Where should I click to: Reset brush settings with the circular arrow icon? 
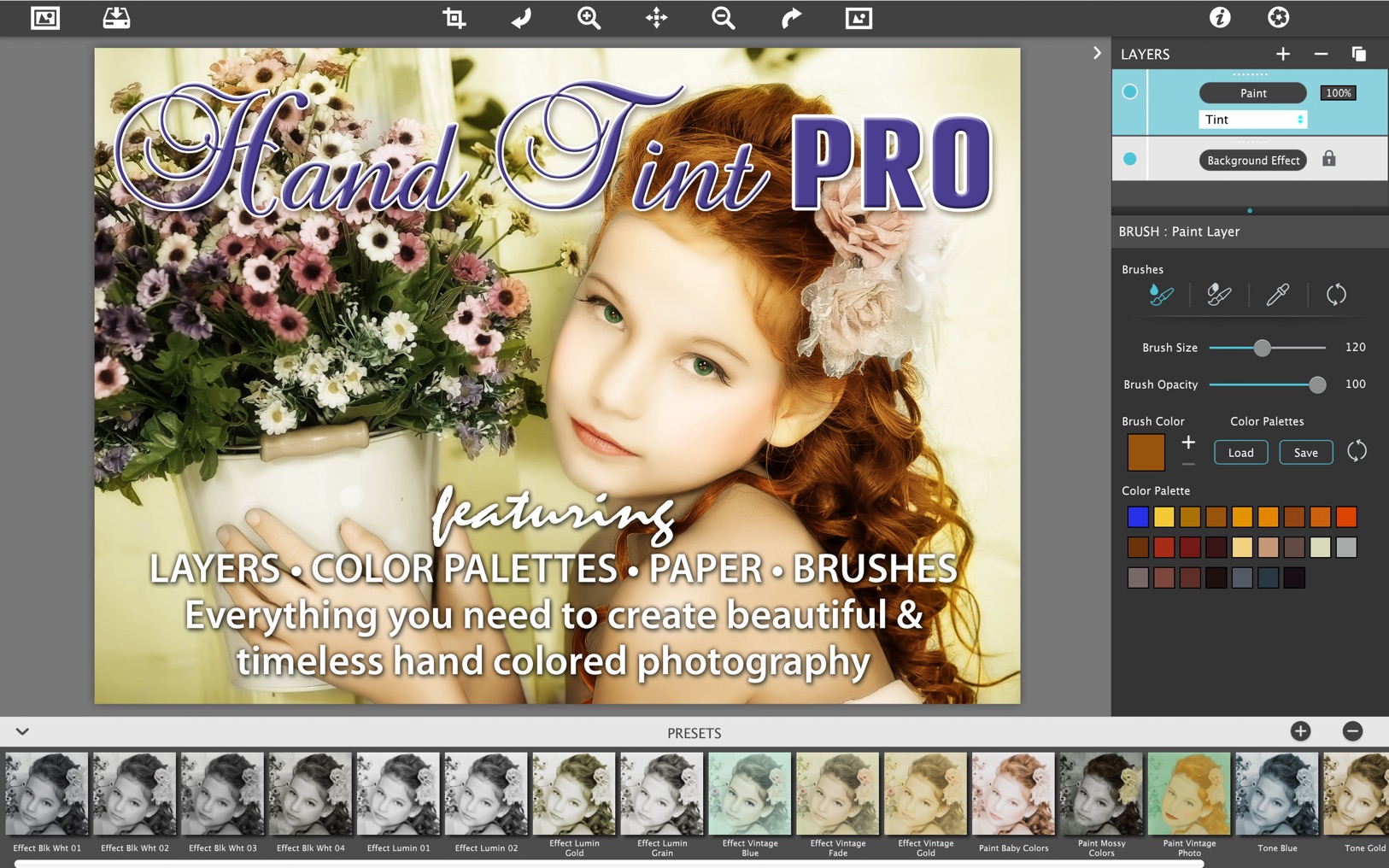(x=1339, y=295)
